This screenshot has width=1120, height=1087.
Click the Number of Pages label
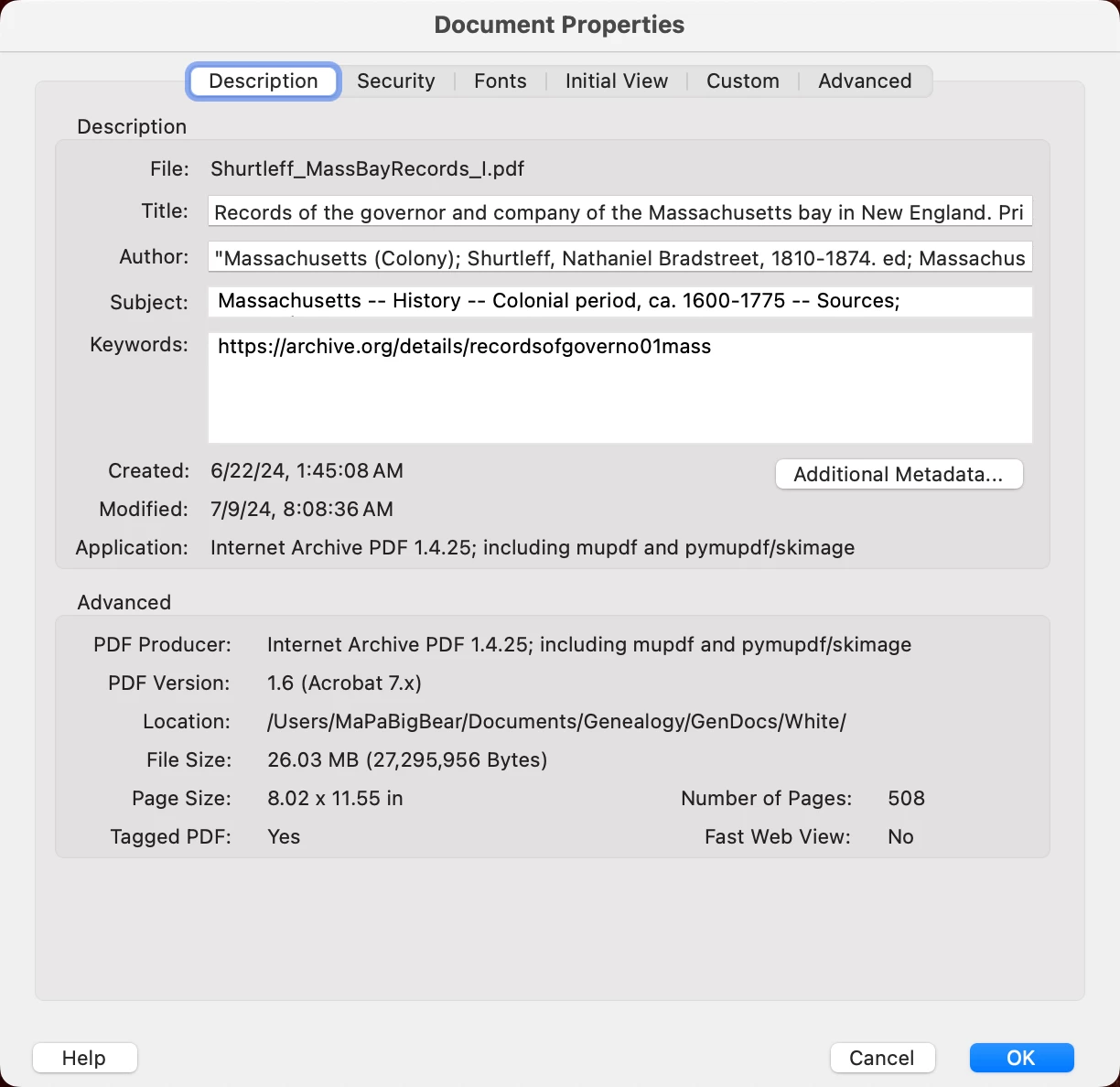pos(766,798)
